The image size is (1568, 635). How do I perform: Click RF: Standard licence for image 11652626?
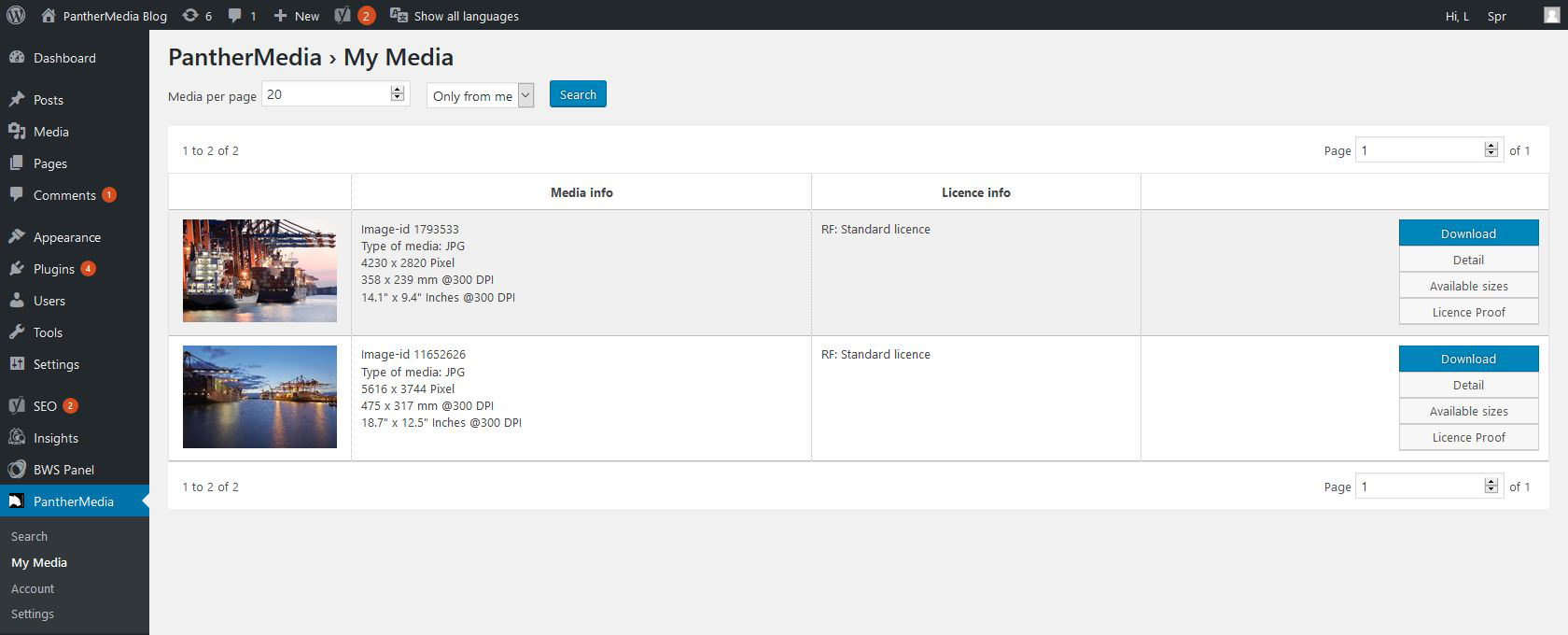click(875, 354)
